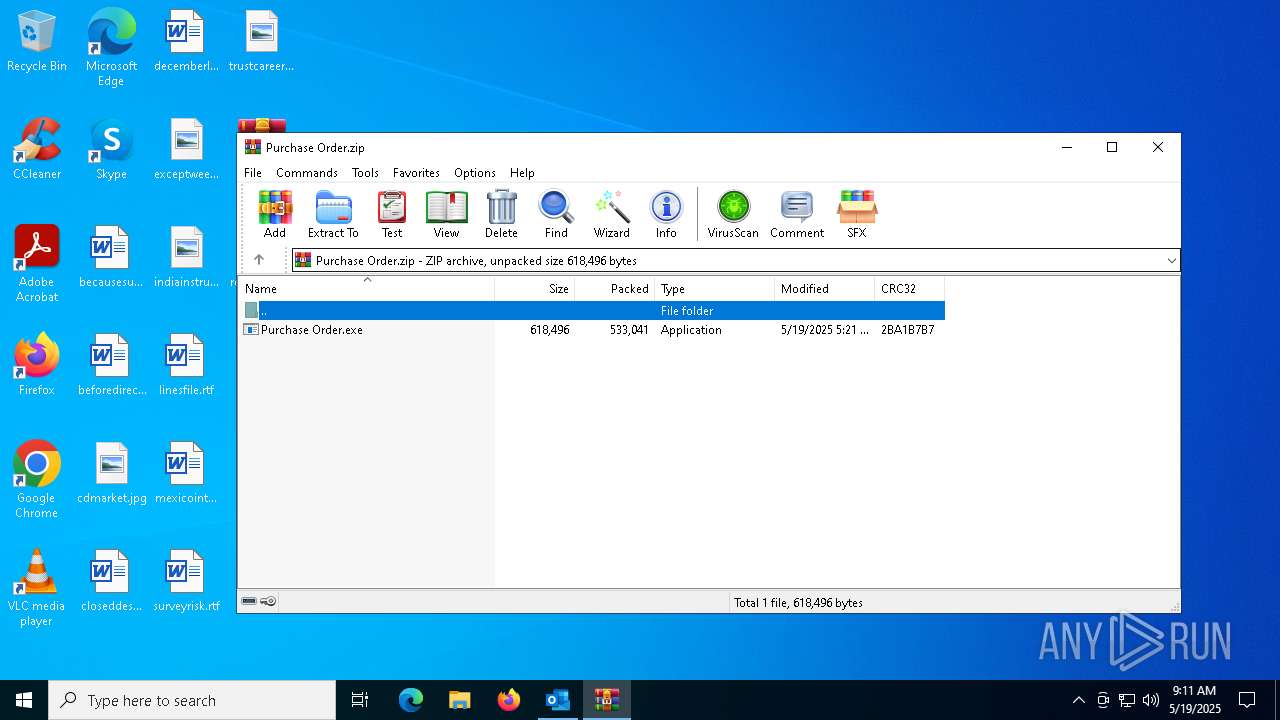The width and height of the screenshot is (1280, 720).
Task: Select becausesu... Word document on desktop
Action: [x=111, y=257]
